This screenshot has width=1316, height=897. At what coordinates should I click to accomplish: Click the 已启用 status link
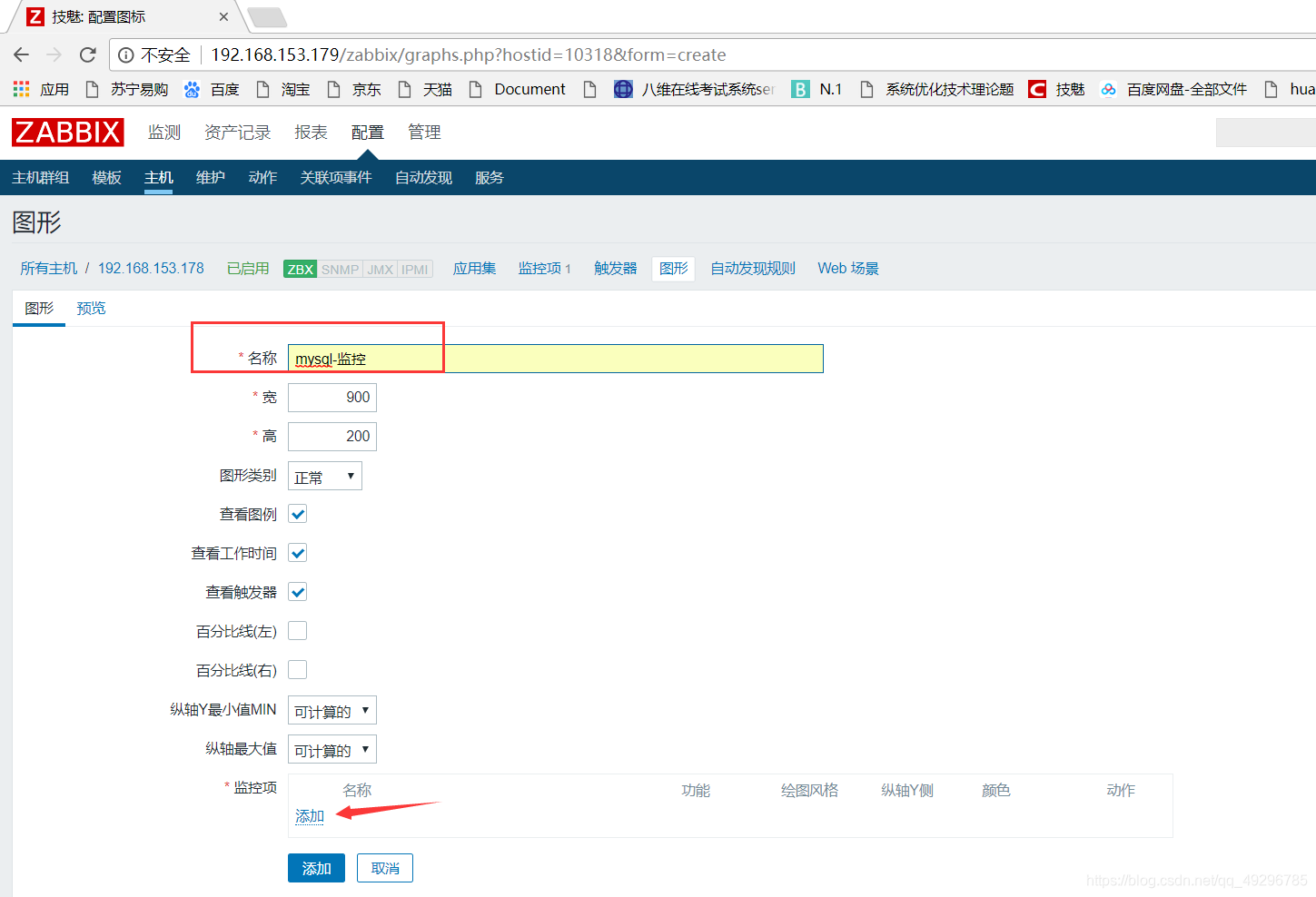pyautogui.click(x=248, y=269)
